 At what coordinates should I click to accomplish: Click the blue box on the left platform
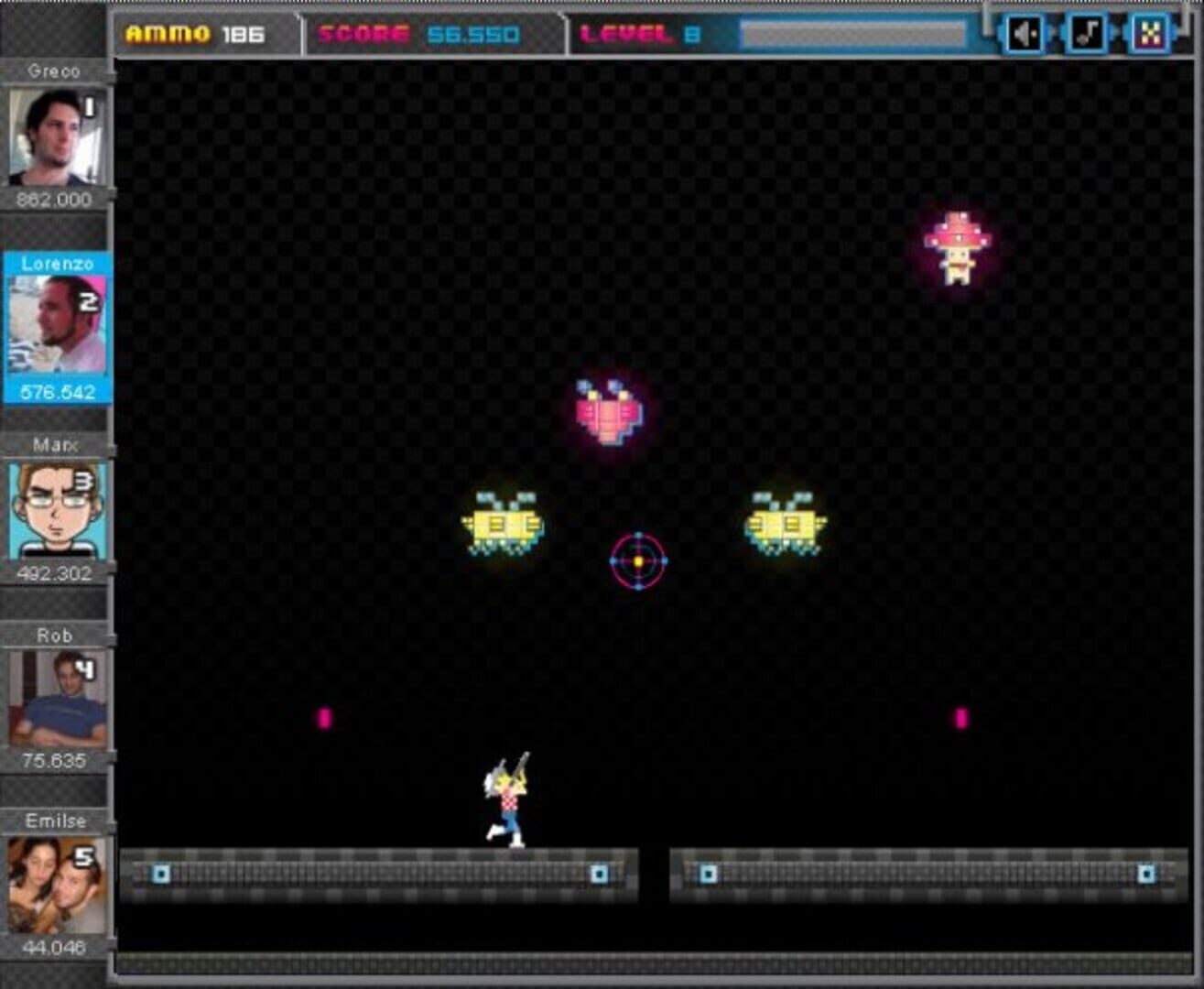point(163,874)
